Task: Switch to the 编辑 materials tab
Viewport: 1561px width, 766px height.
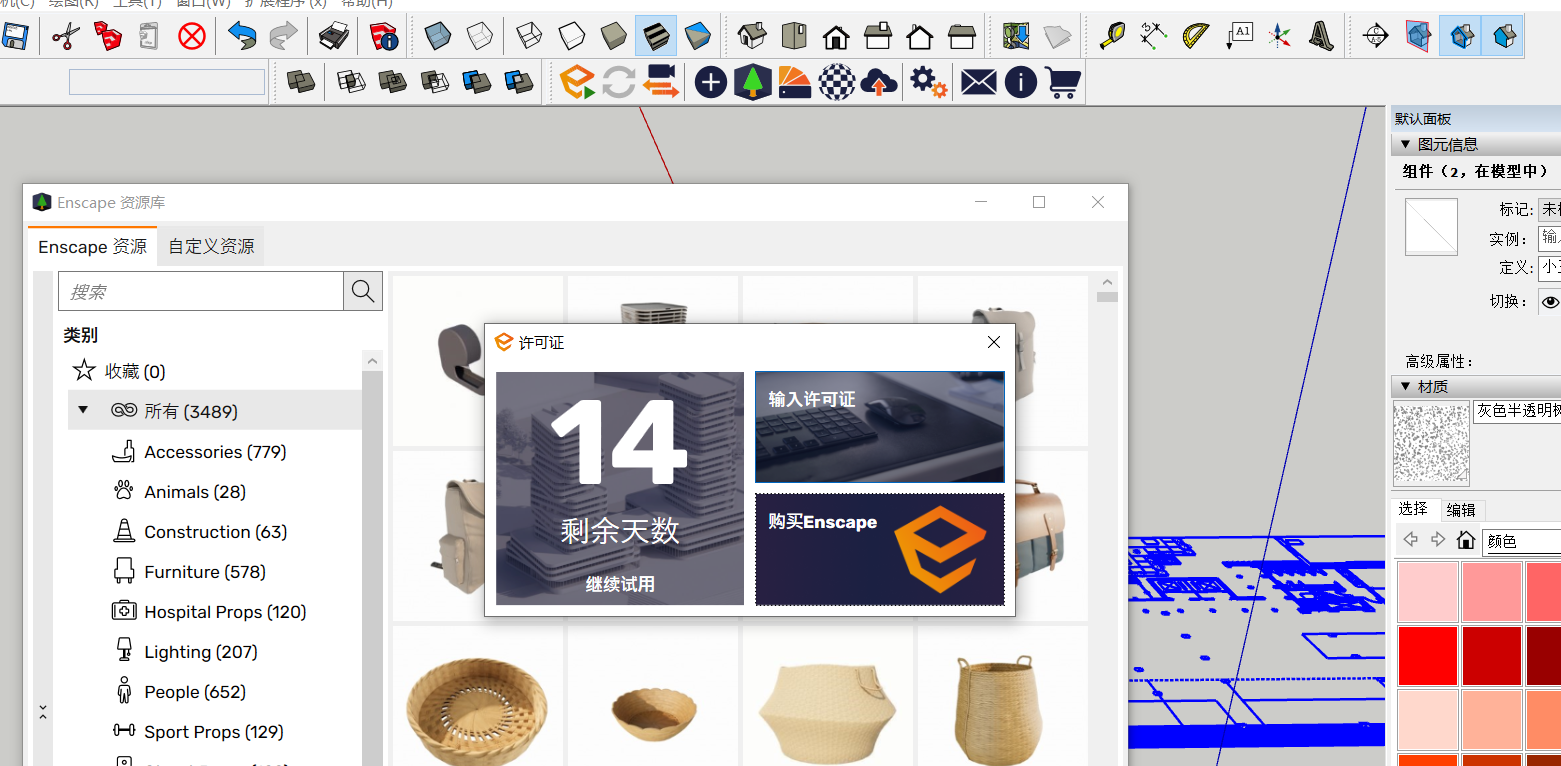Action: click(x=1461, y=509)
